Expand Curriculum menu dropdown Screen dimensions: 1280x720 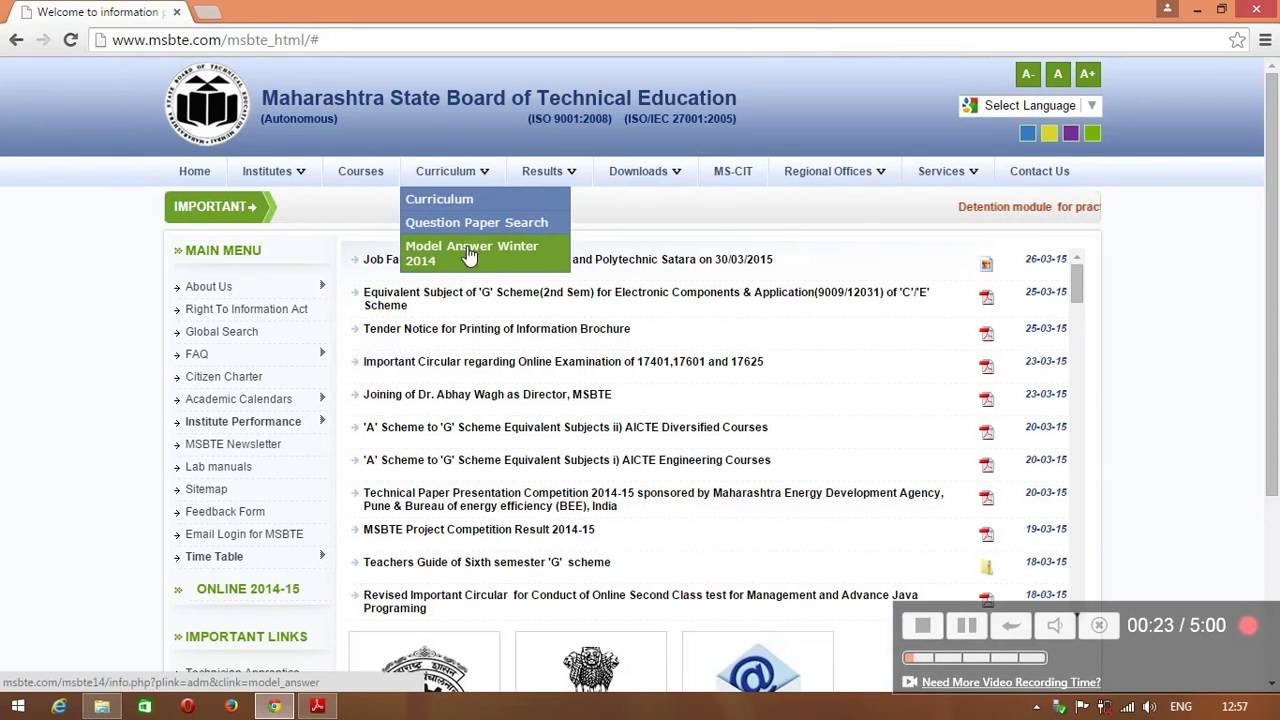point(452,171)
